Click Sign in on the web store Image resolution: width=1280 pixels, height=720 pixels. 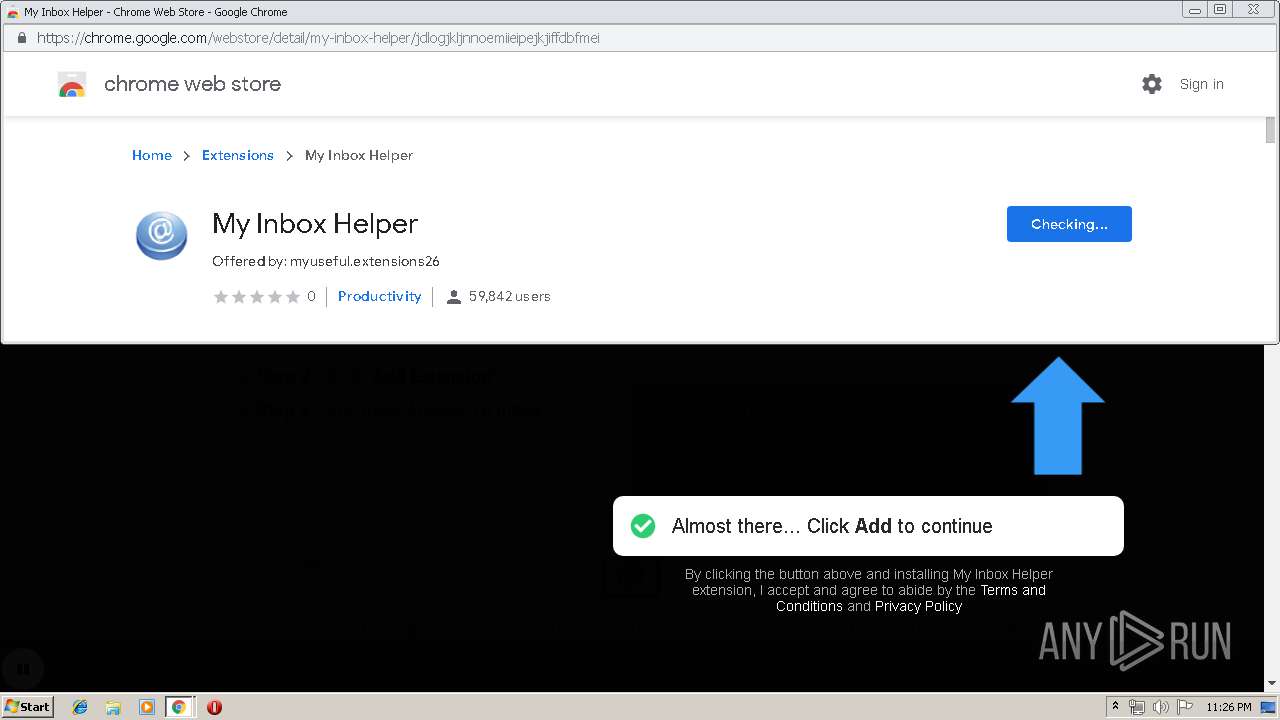[1201, 84]
